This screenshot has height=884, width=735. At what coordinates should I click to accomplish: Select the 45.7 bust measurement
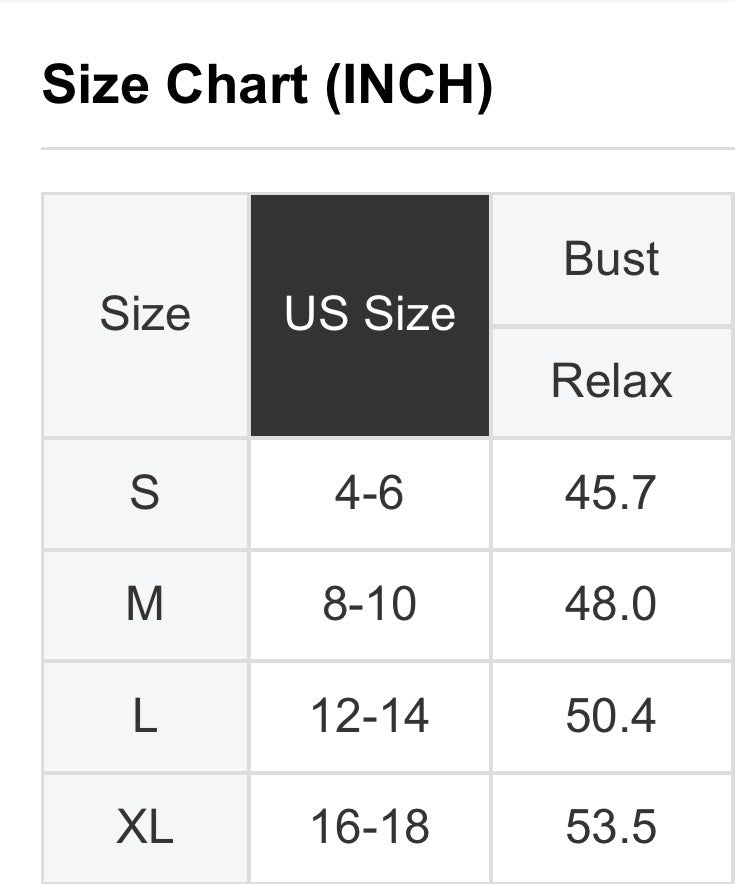click(x=611, y=493)
